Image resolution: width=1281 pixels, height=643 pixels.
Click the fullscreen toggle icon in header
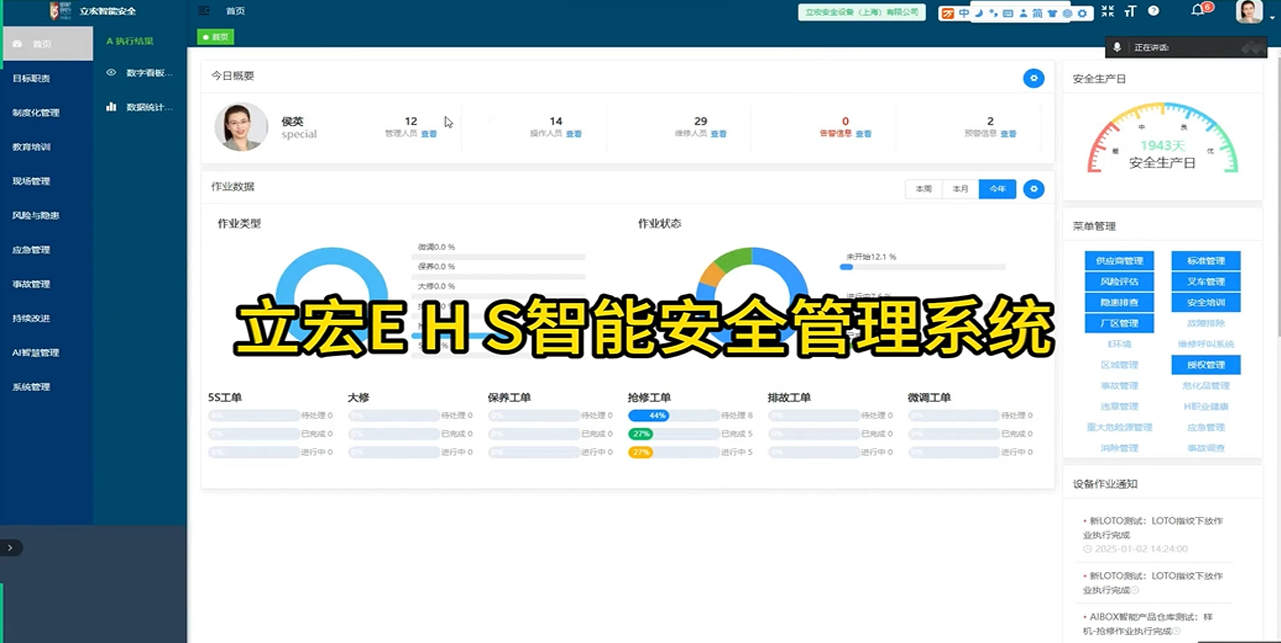tap(1107, 12)
